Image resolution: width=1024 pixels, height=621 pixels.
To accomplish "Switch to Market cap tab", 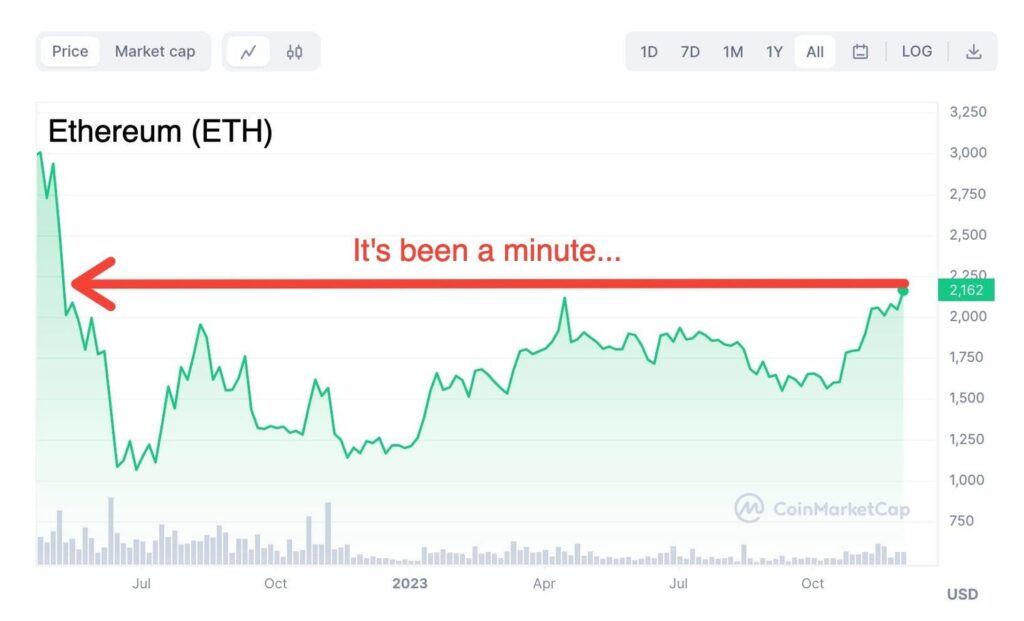I will pyautogui.click(x=155, y=52).
